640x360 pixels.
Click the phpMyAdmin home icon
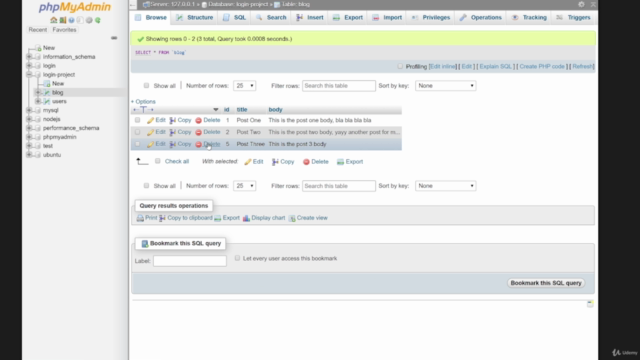(x=53, y=20)
